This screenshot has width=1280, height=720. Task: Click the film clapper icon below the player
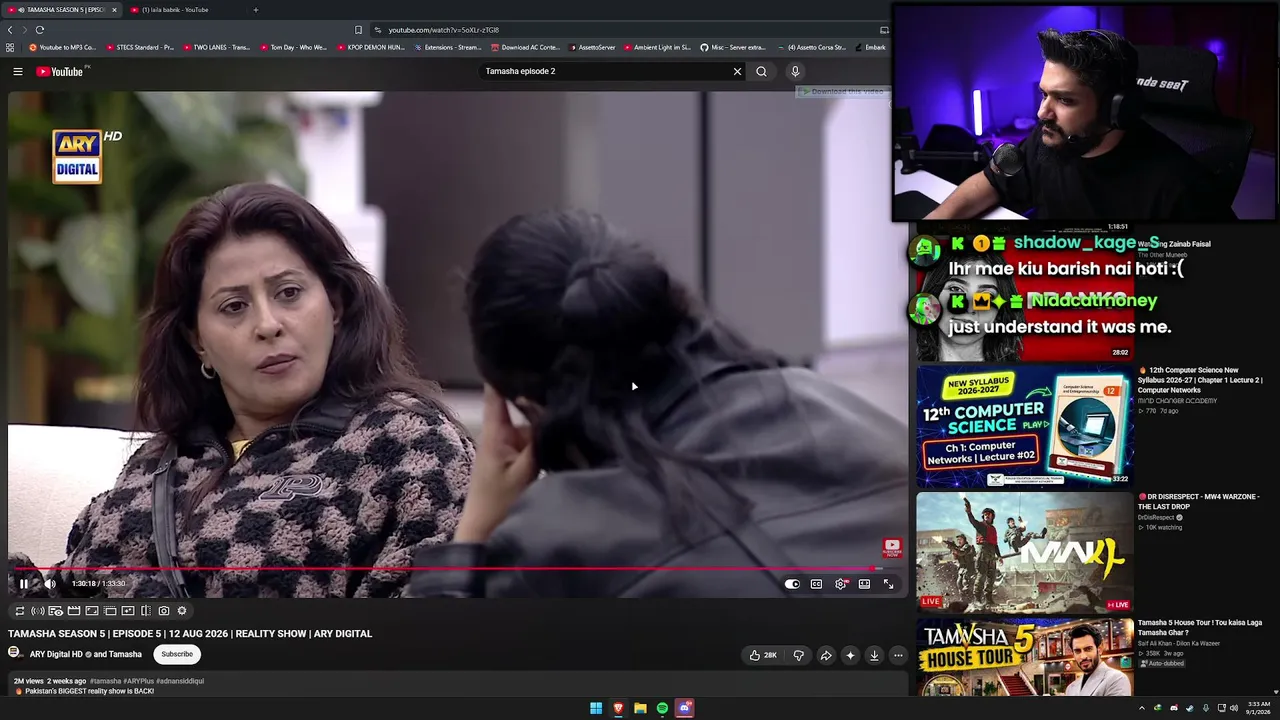tap(74, 611)
